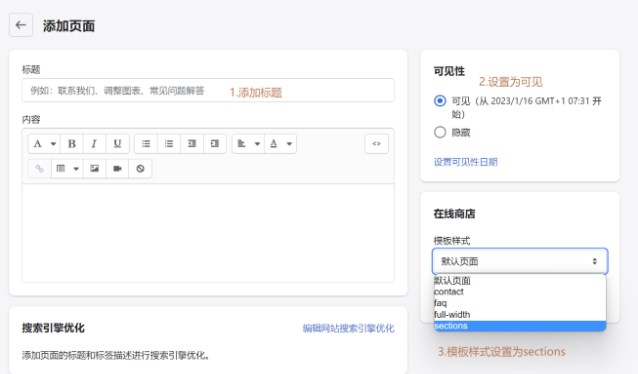Insert a bulleted list
638x374 pixels.
tap(146, 144)
